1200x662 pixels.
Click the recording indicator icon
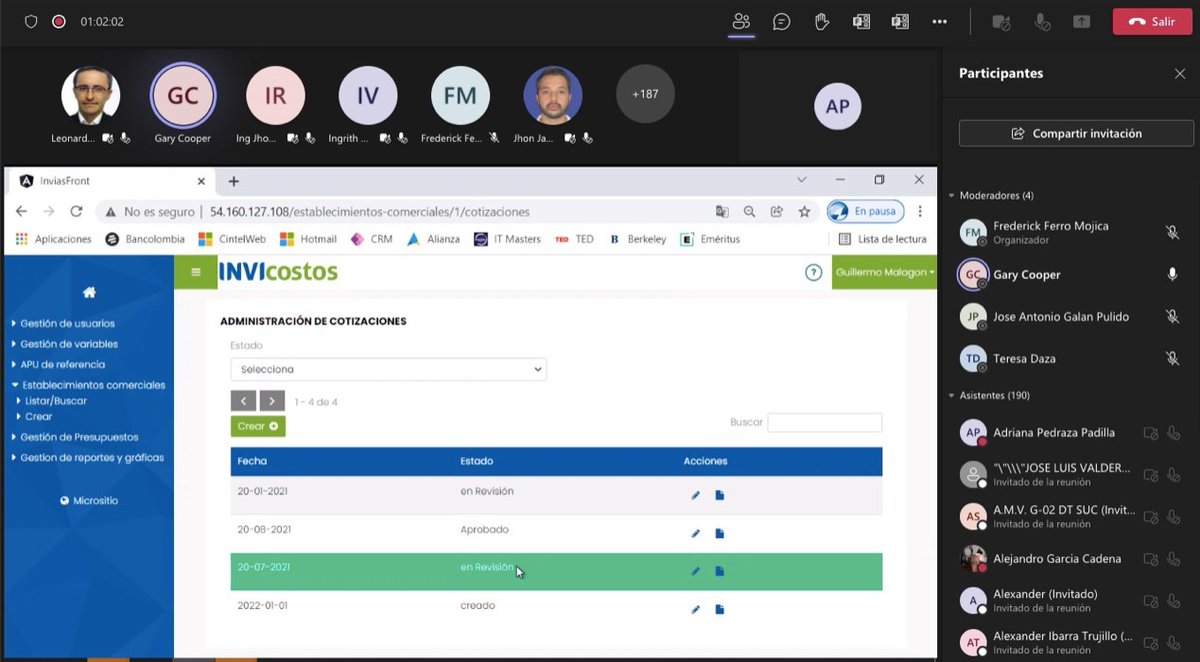[x=59, y=21]
